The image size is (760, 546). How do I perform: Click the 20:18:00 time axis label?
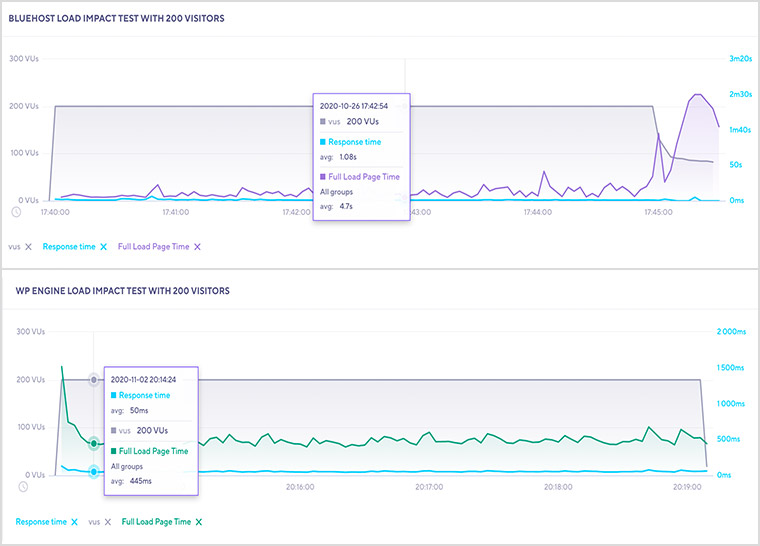(x=558, y=486)
